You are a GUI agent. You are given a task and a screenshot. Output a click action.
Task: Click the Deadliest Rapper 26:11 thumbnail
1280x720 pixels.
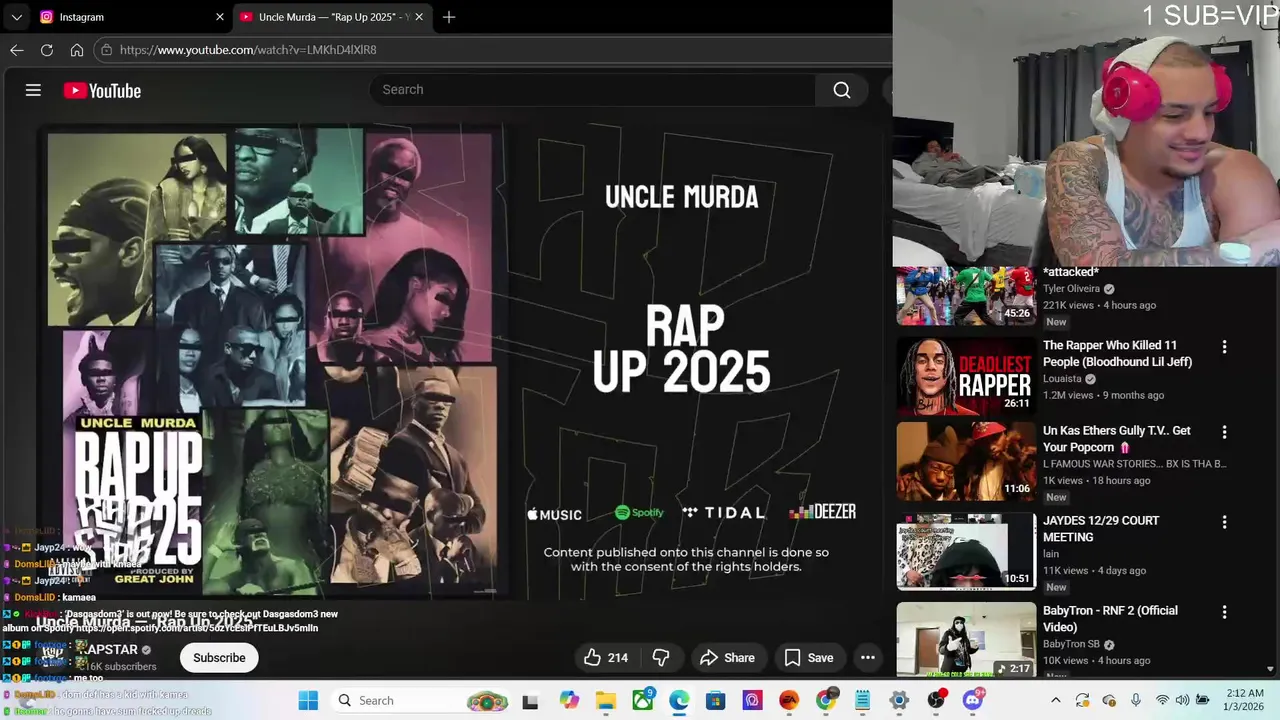[x=966, y=376]
